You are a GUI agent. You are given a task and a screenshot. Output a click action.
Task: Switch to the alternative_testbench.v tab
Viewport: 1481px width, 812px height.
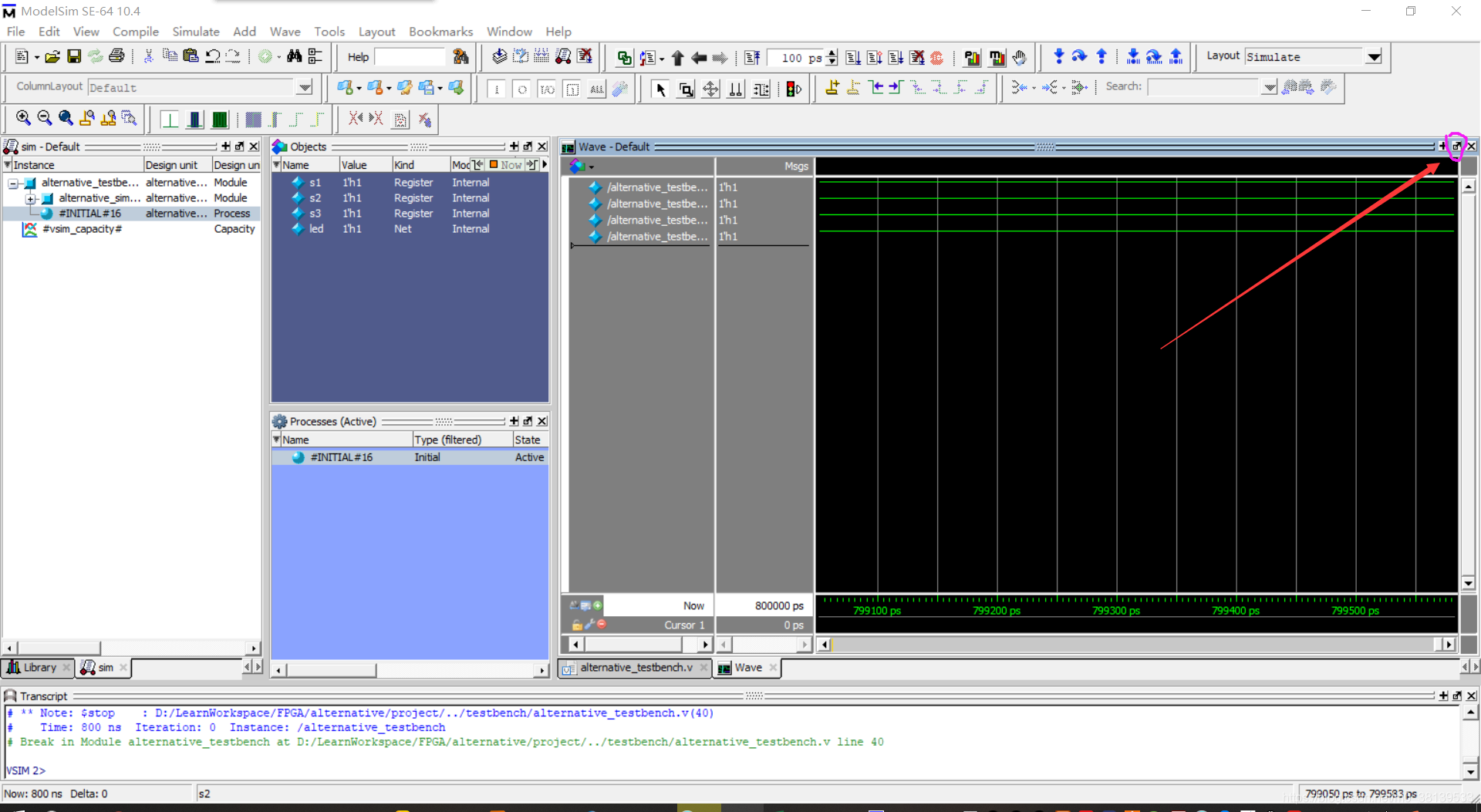click(x=635, y=668)
